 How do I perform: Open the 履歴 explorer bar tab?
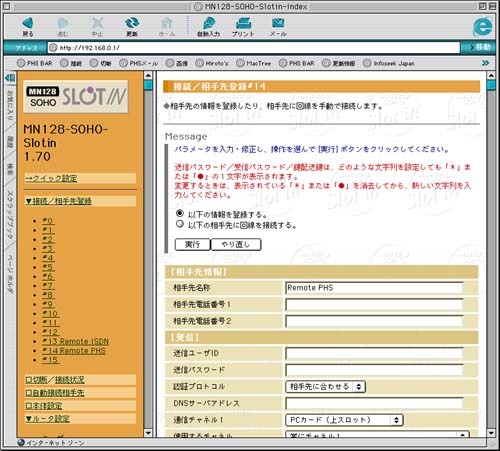(x=10, y=142)
